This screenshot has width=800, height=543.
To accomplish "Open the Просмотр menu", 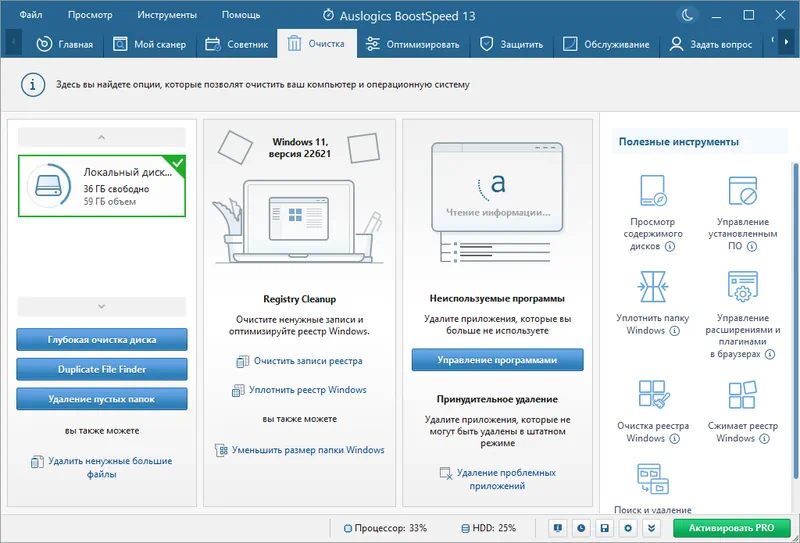I will point(90,15).
